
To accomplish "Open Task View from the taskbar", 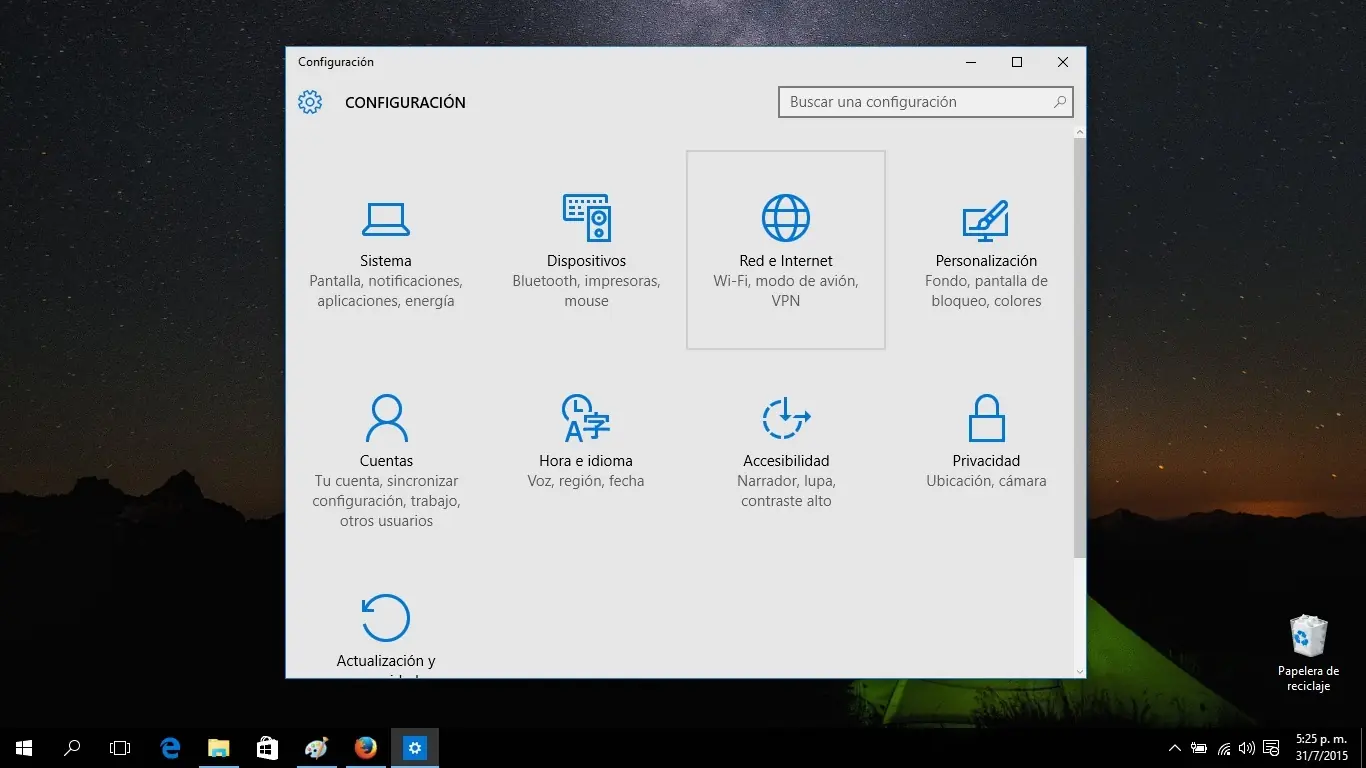I will pos(119,747).
